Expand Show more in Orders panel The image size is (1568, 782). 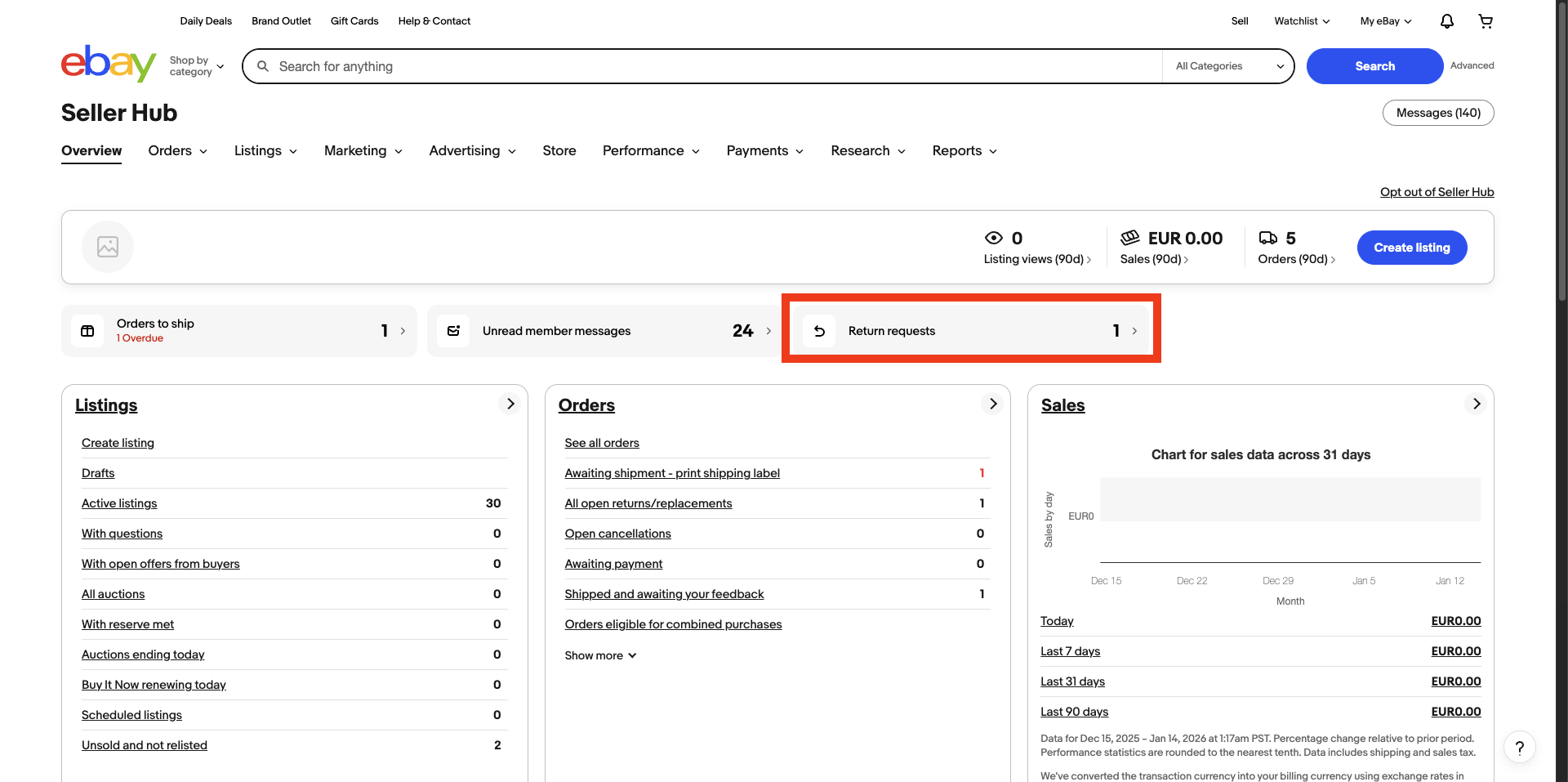(600, 655)
